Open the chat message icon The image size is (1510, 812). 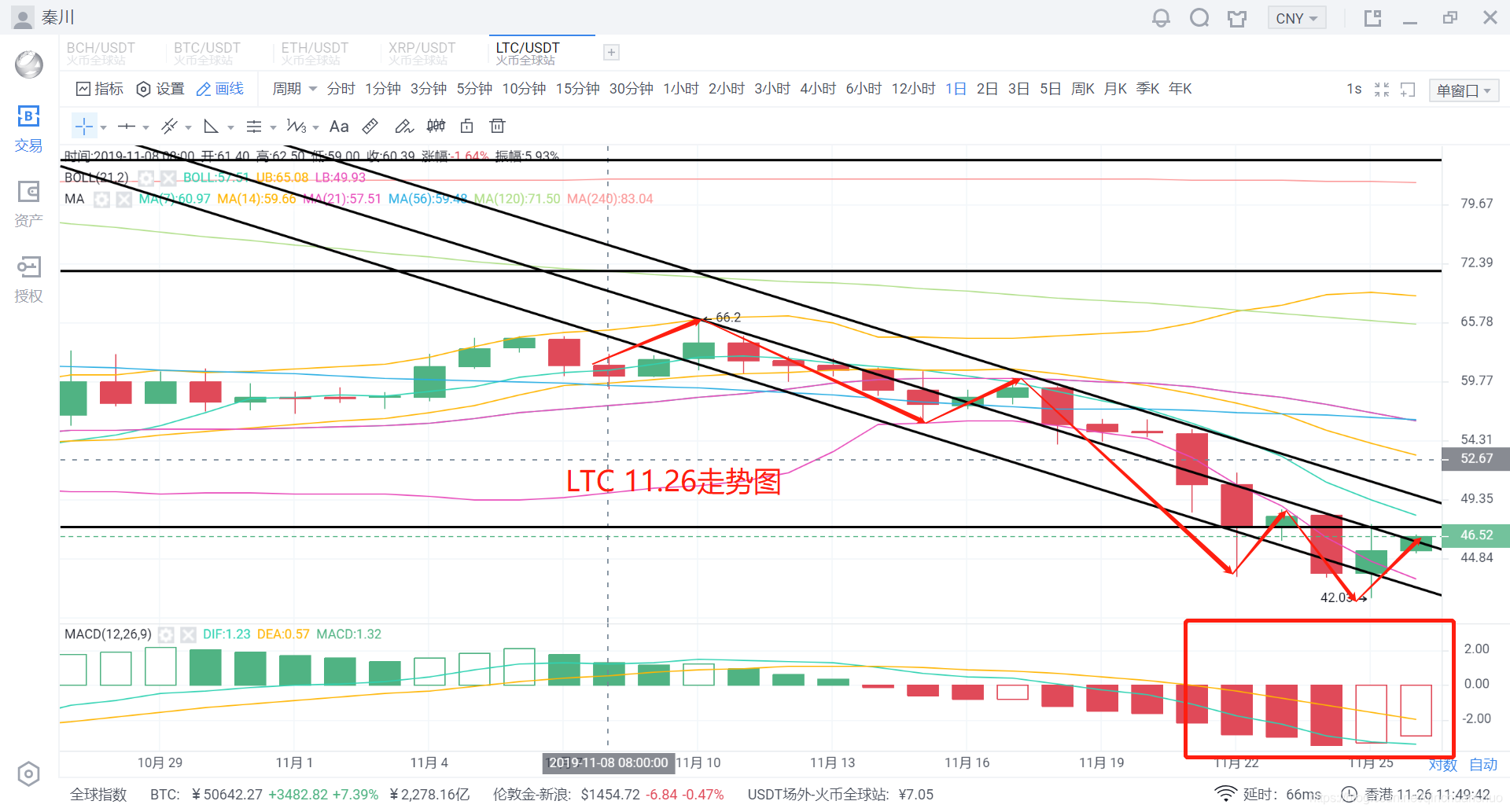1199,18
